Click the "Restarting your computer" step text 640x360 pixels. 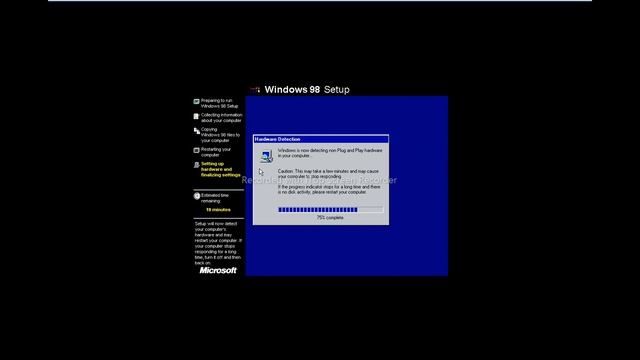pyautogui.click(x=216, y=152)
